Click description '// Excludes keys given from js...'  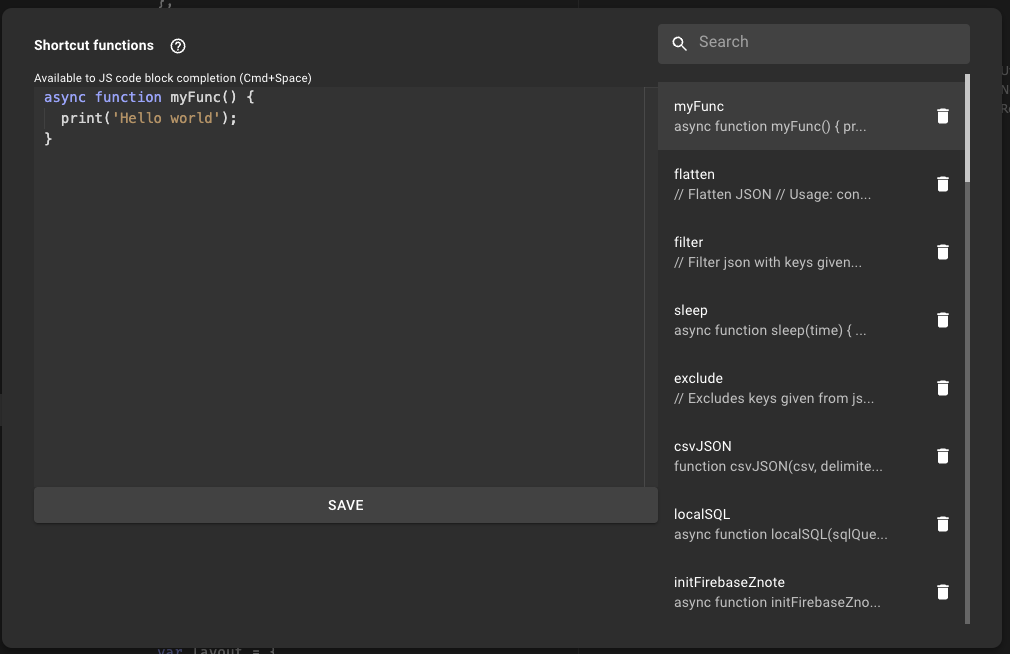tap(774, 398)
